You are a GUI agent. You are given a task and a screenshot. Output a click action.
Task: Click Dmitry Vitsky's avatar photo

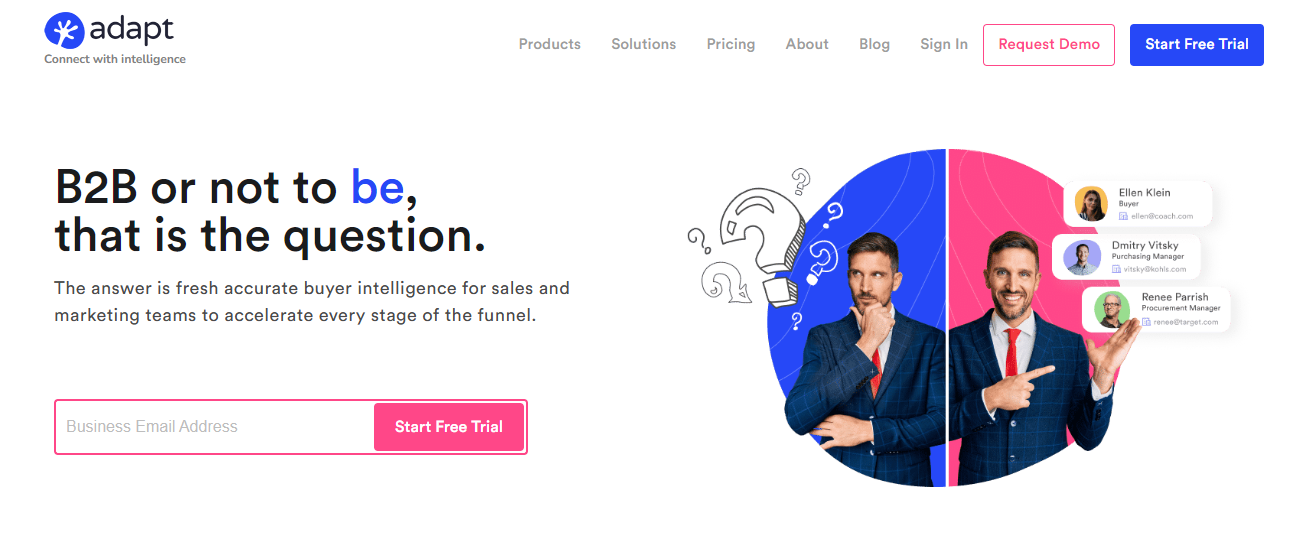coord(1082,257)
